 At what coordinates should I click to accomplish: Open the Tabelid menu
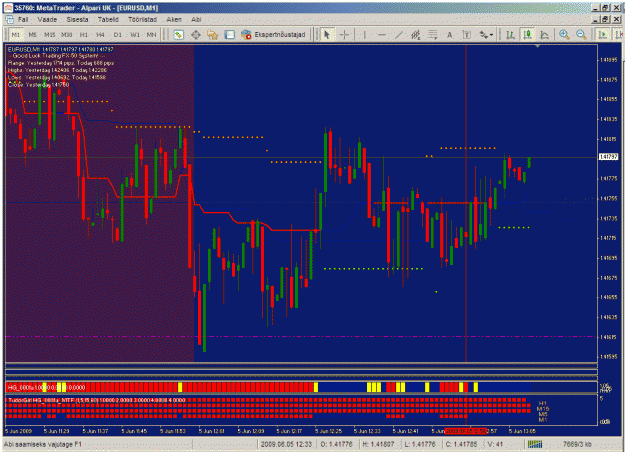(x=108, y=19)
